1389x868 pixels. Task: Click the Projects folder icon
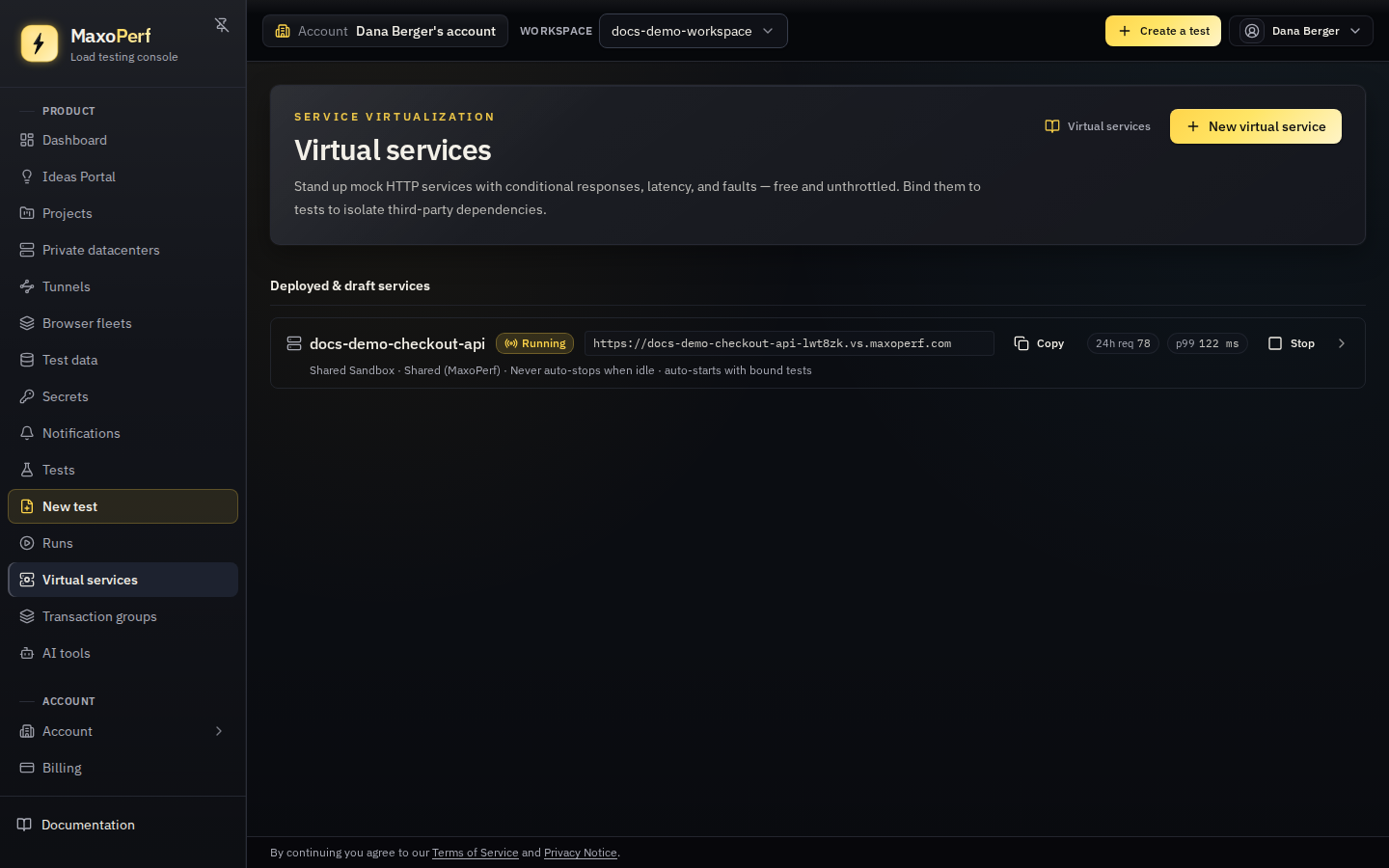pyautogui.click(x=27, y=213)
